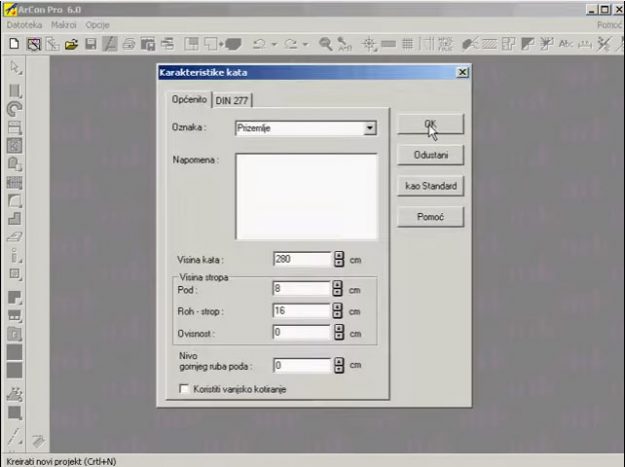Click the Odustani button
The width and height of the screenshot is (625, 467).
430,155
